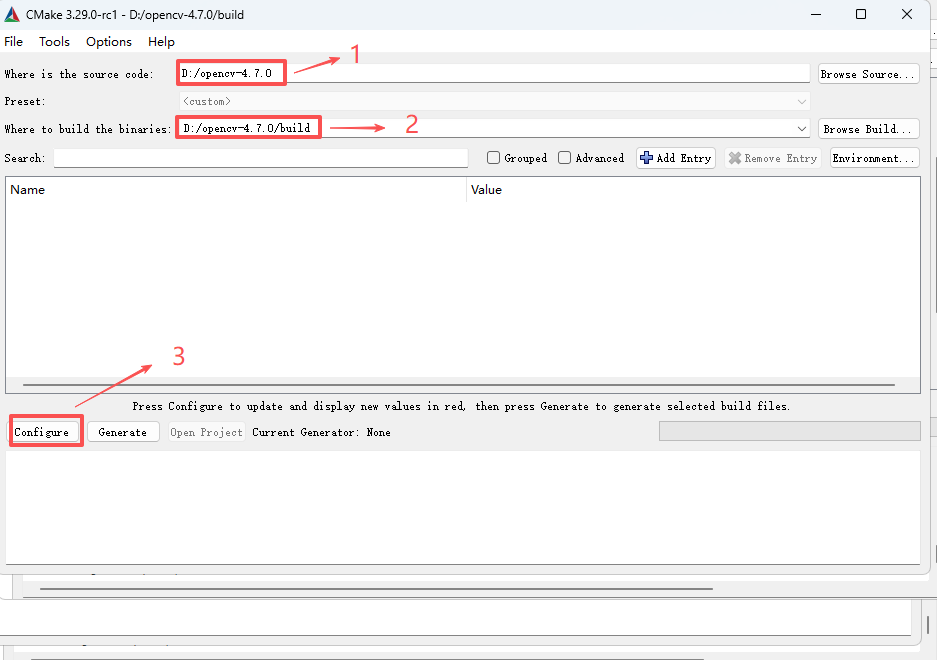Viewport: 937px width, 660px height.
Task: Click the cache list horizontal scrollbar
Action: (458, 385)
